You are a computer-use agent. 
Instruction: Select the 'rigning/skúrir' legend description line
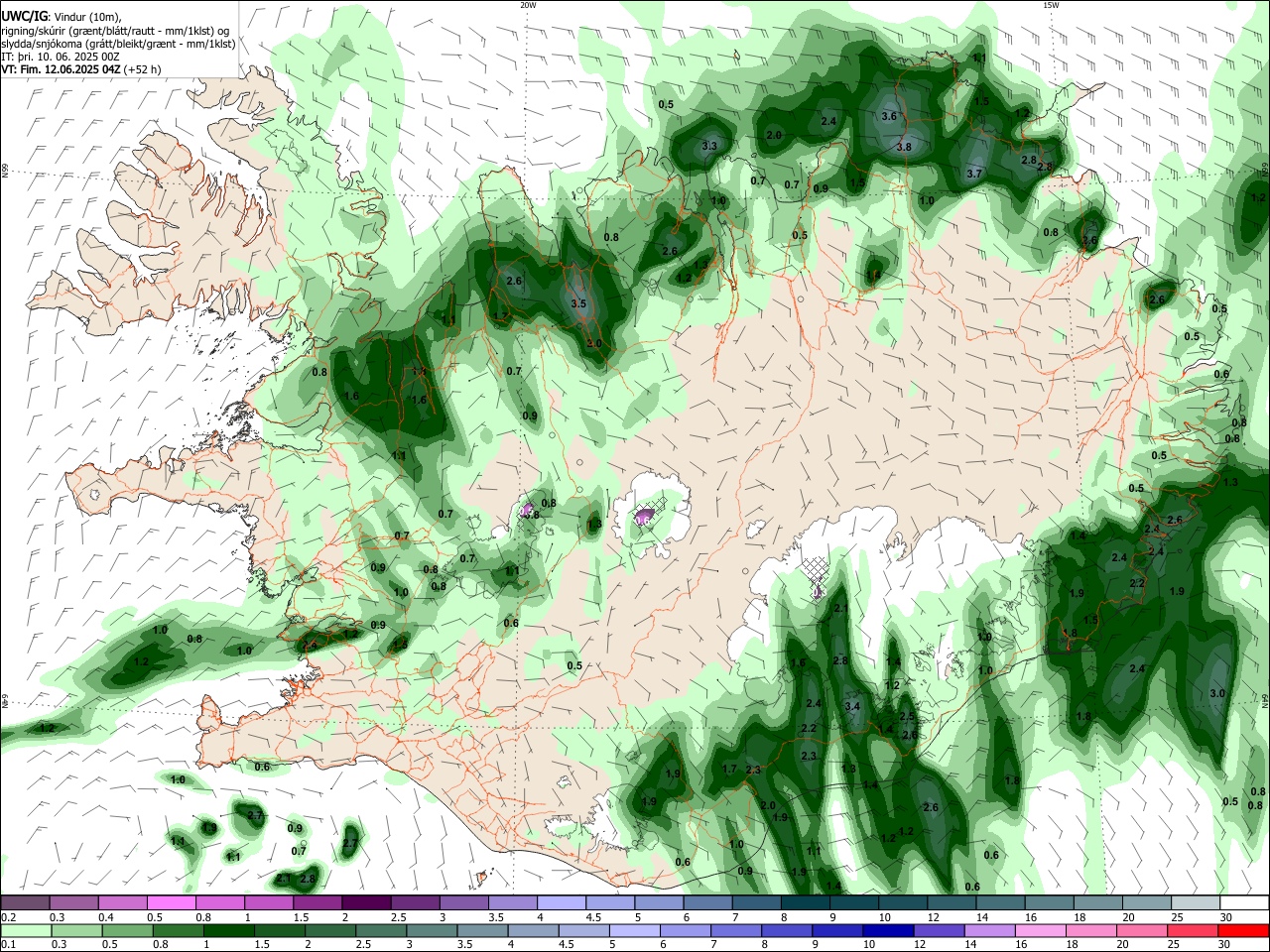click(115, 31)
